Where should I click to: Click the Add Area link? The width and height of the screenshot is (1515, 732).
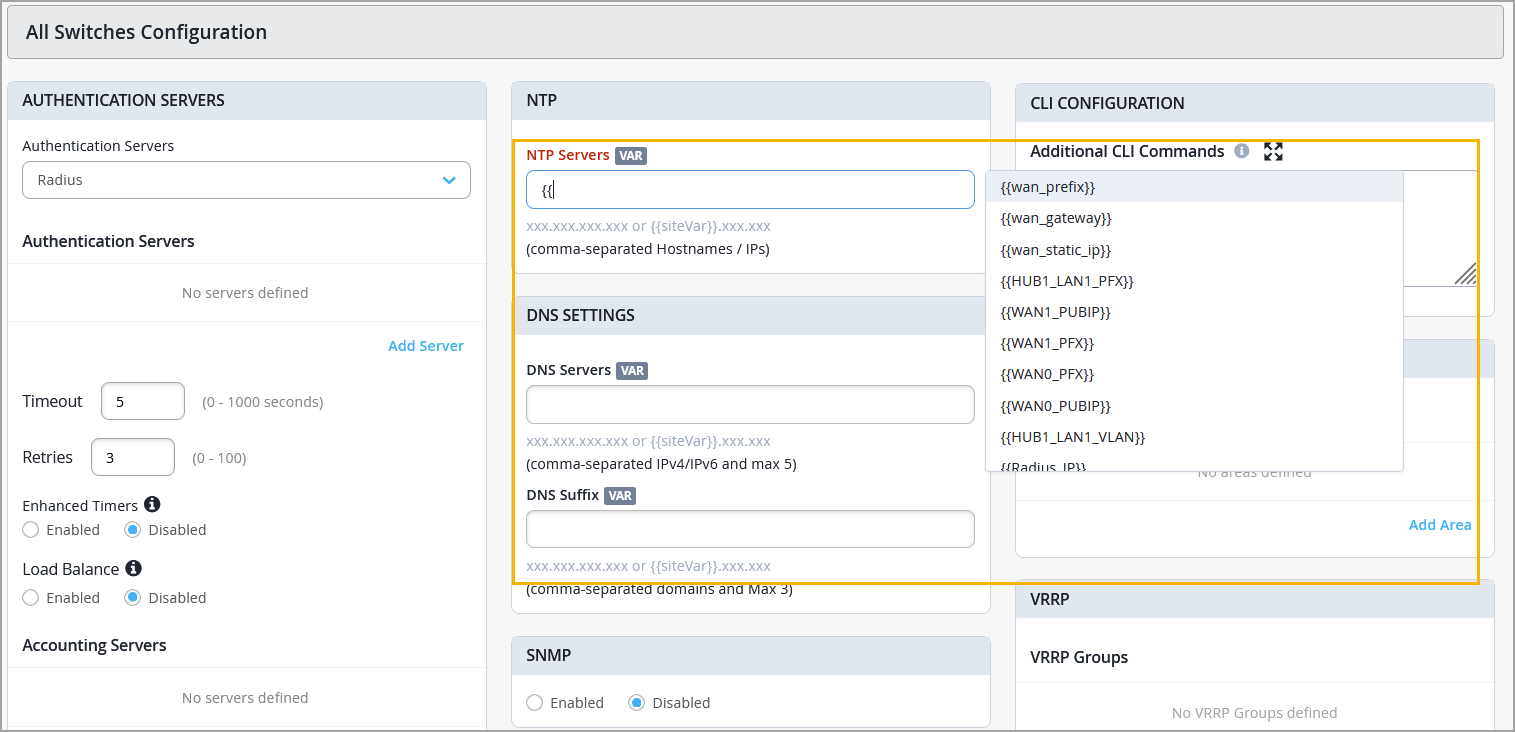pyautogui.click(x=1439, y=525)
